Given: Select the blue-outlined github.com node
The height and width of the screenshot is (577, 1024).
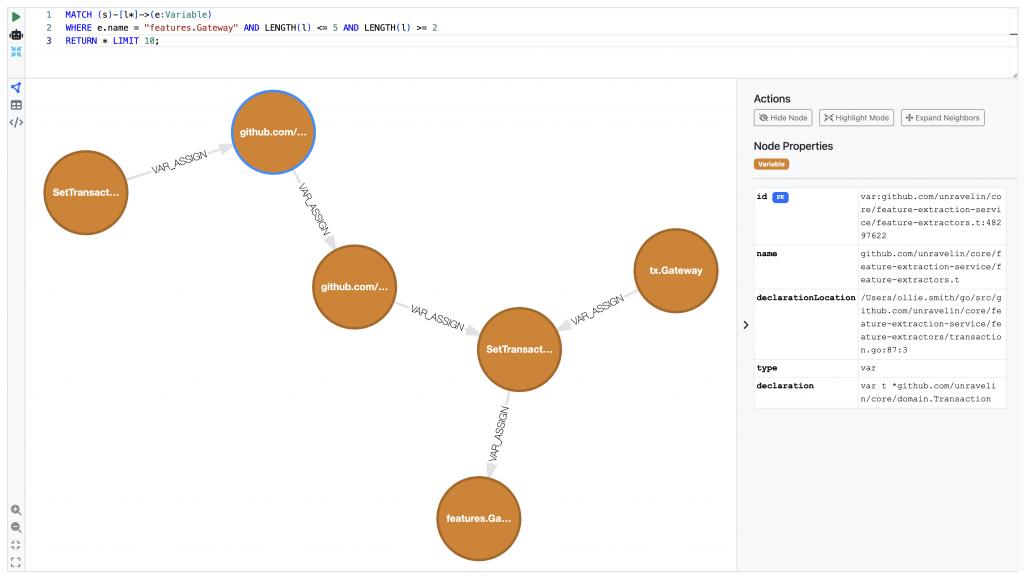Looking at the screenshot, I should pos(276,132).
